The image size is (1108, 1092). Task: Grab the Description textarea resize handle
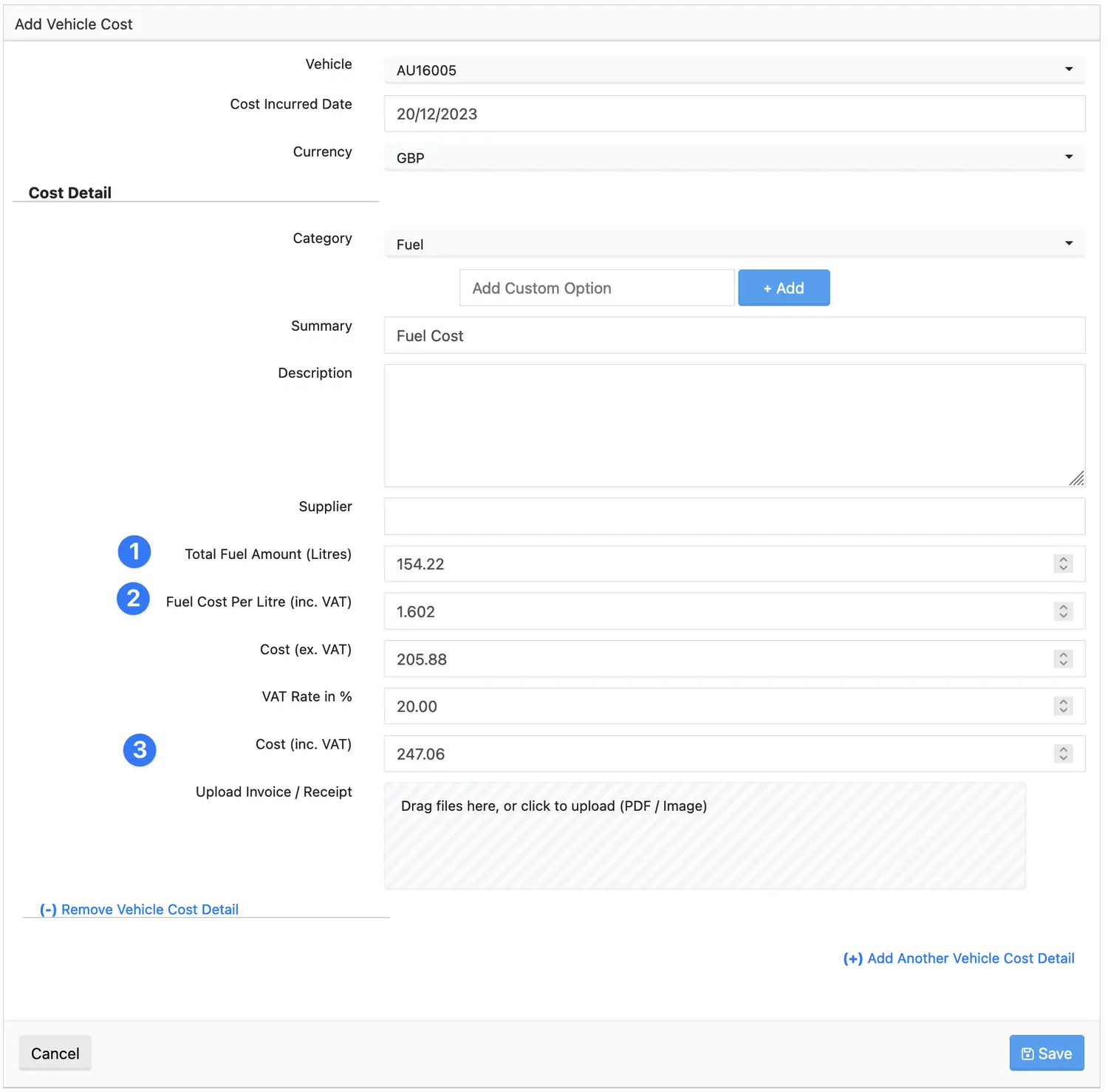coord(1077,479)
